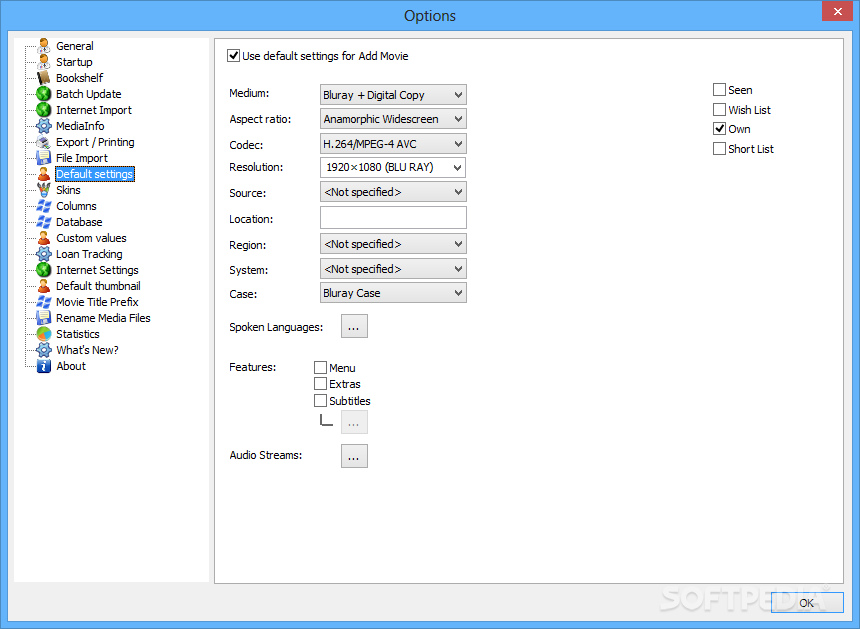Click the File Import disk icon
860x629 pixels.
(x=44, y=158)
